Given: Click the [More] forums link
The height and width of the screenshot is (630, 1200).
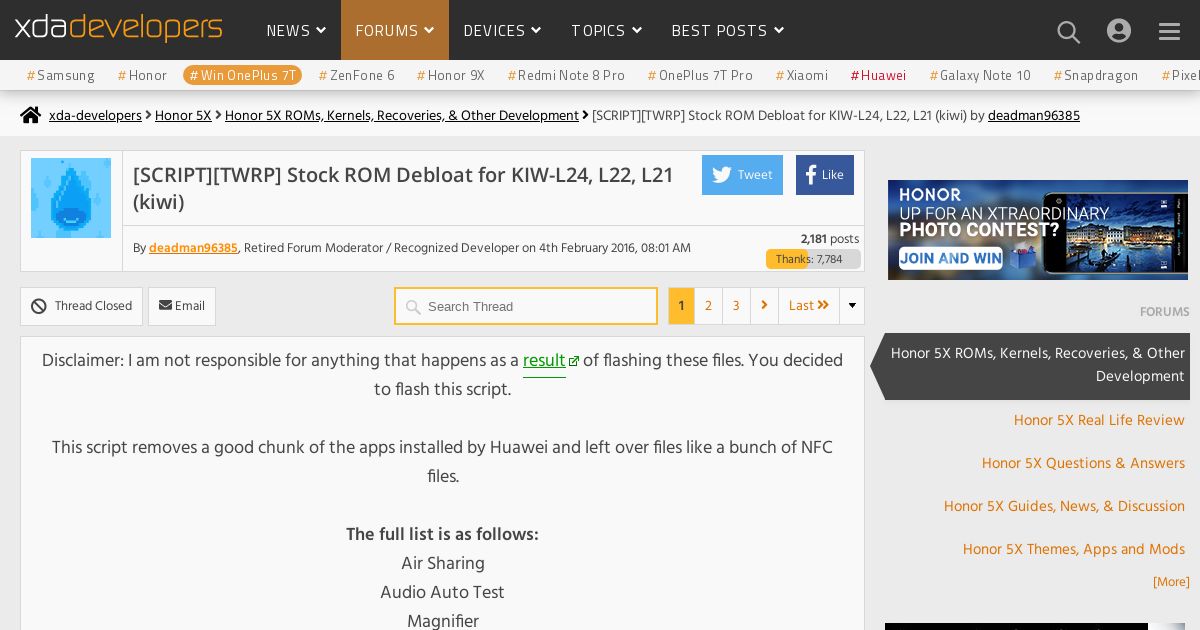Looking at the screenshot, I should click(x=1171, y=582).
